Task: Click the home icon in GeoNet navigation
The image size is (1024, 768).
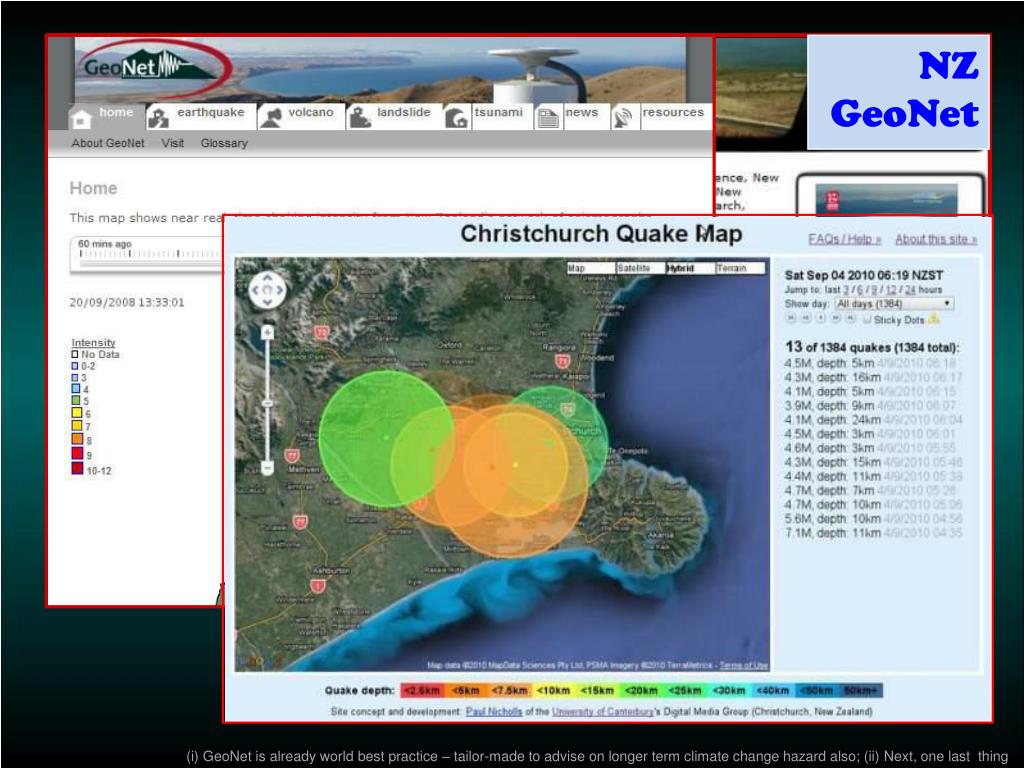Action: coord(81,119)
